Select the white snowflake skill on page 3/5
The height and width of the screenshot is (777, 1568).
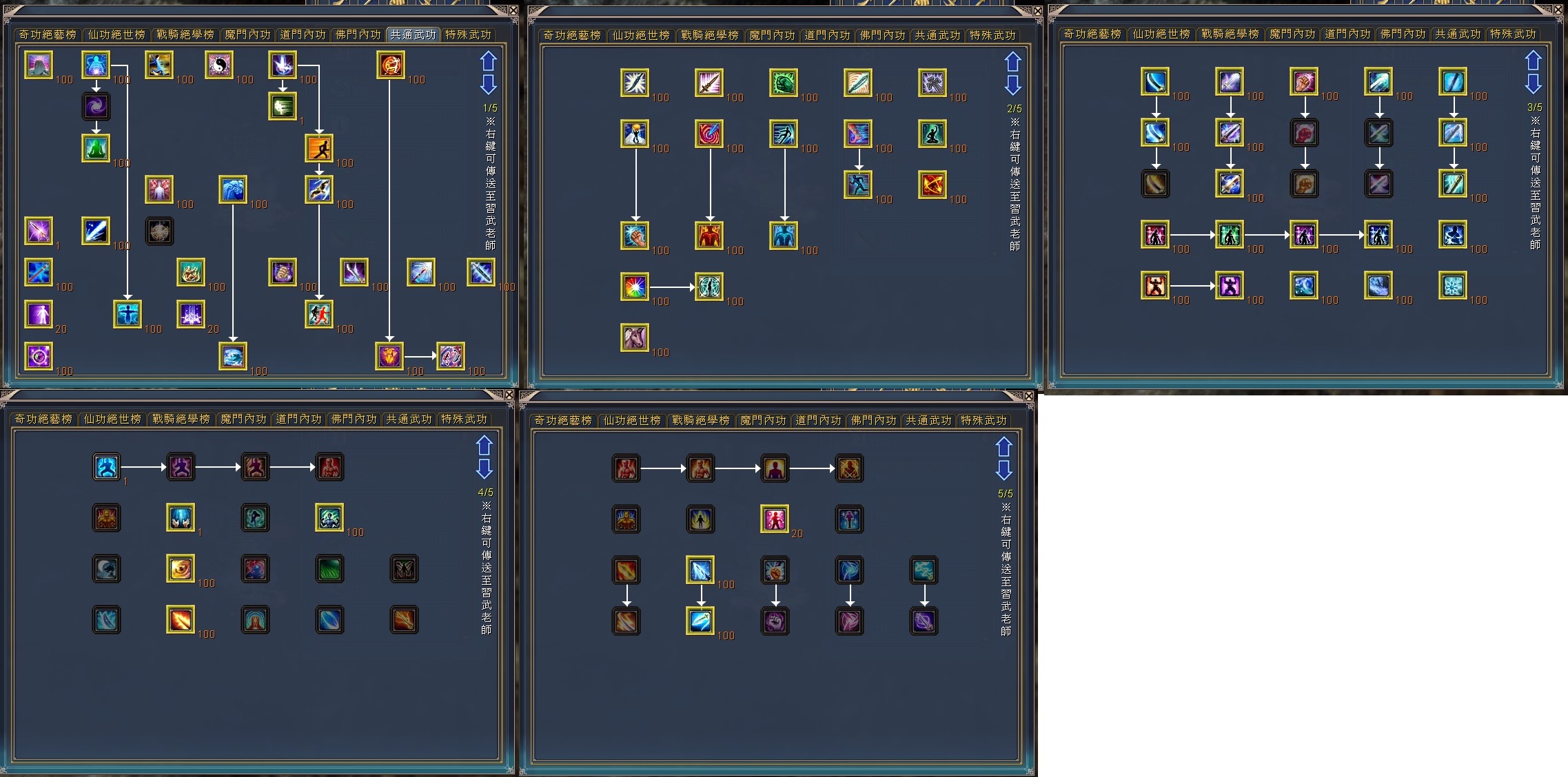1453,285
